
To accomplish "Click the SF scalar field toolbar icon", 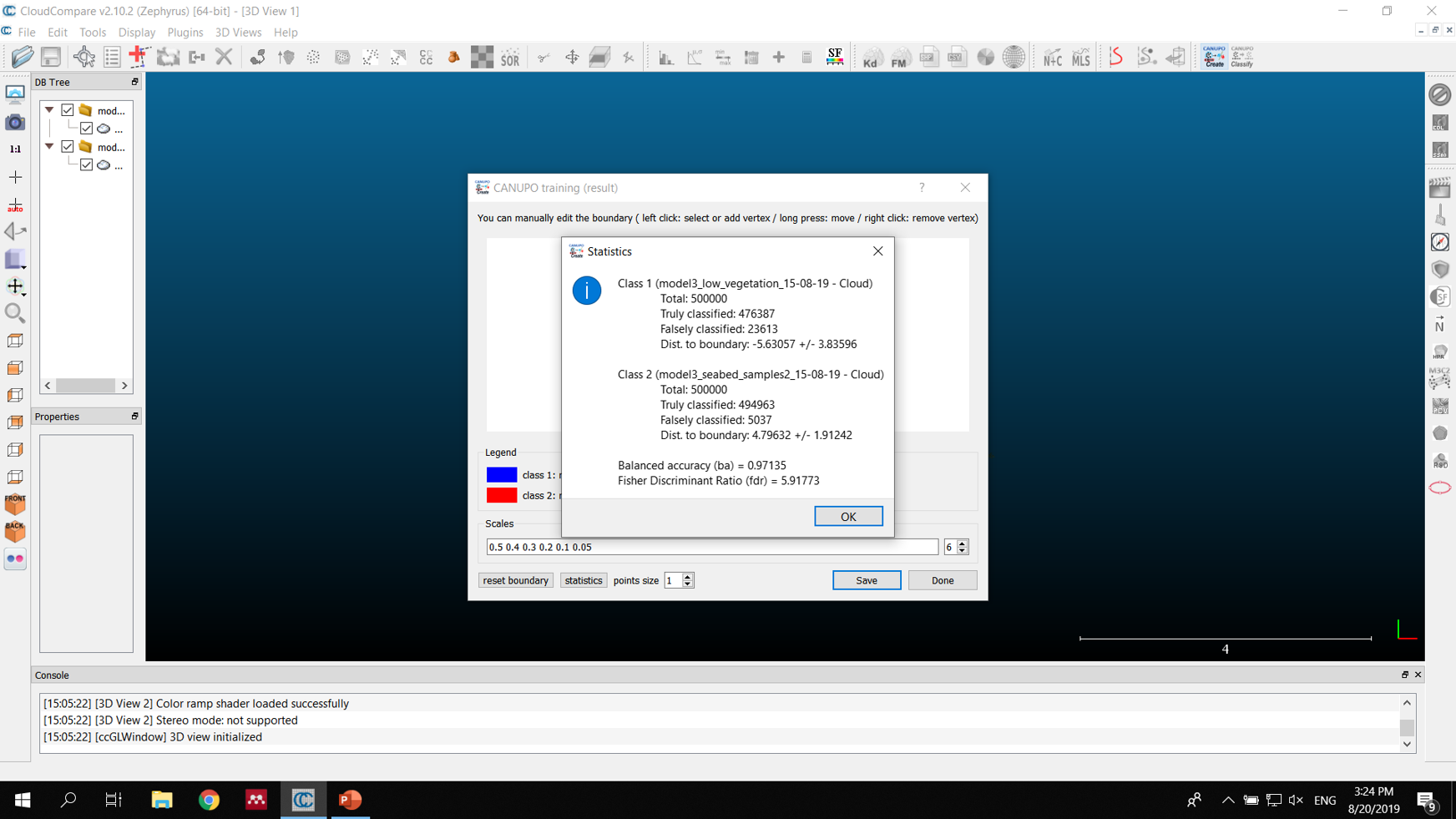I will coord(834,57).
